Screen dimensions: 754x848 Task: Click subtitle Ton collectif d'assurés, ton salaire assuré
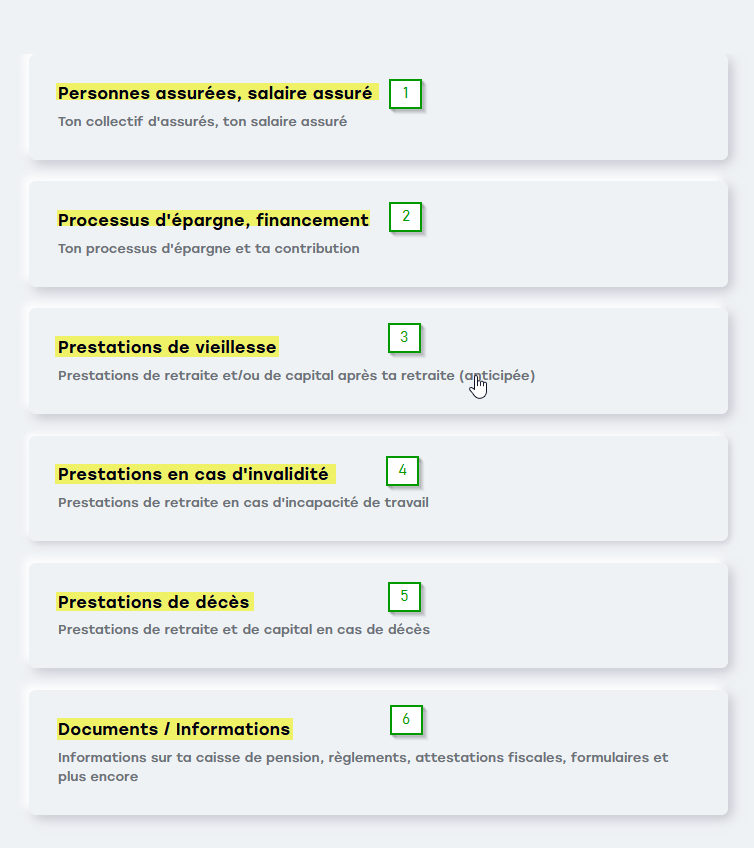tap(202, 122)
